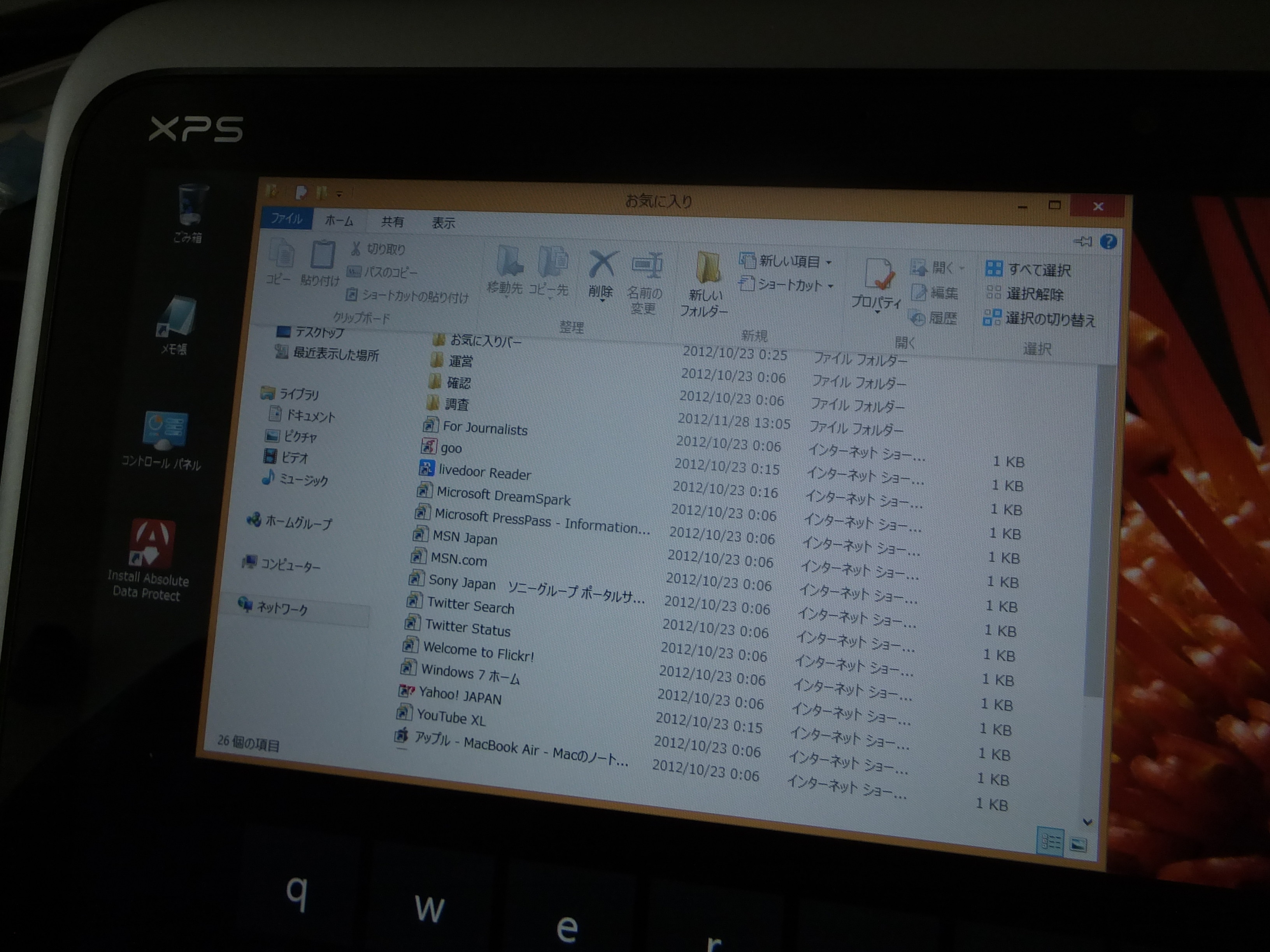Click 編集 (Edit) in the ribbon
Screen dimensions: 1270x952
(x=935, y=293)
